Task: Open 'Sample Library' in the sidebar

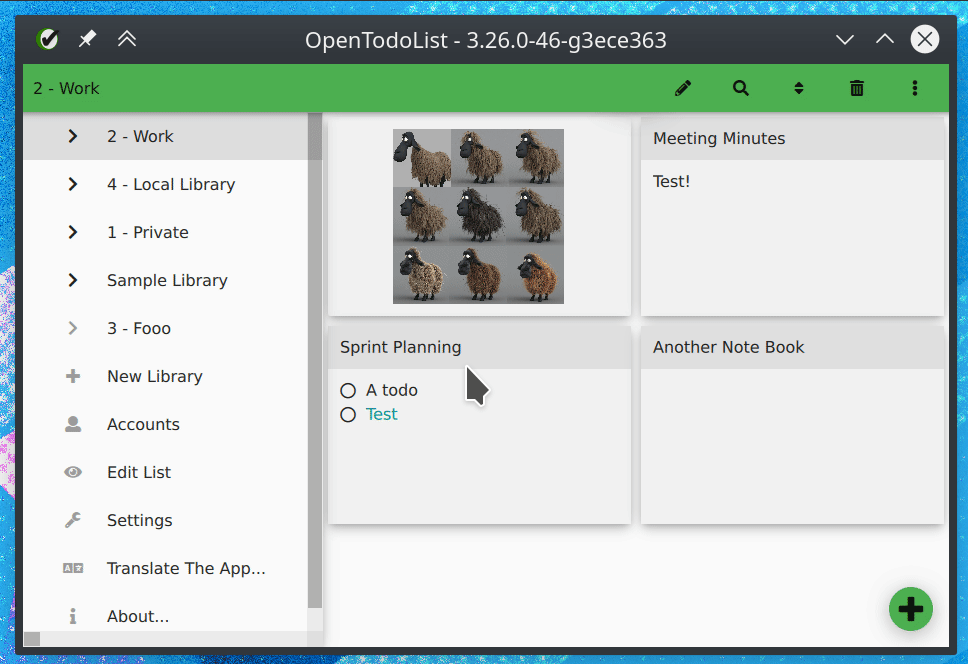Action: pyautogui.click(x=165, y=280)
